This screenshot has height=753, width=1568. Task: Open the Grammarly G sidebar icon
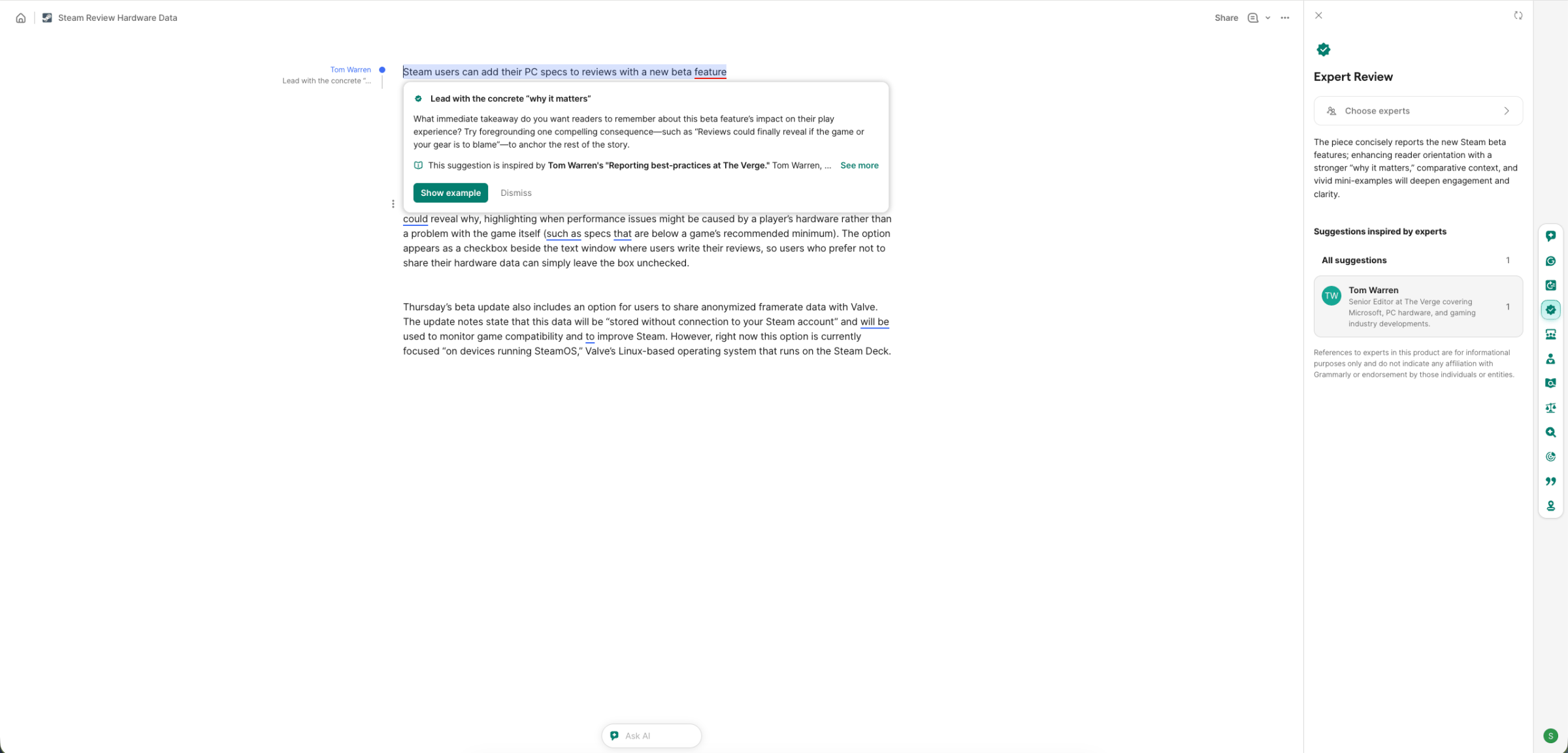click(1550, 261)
